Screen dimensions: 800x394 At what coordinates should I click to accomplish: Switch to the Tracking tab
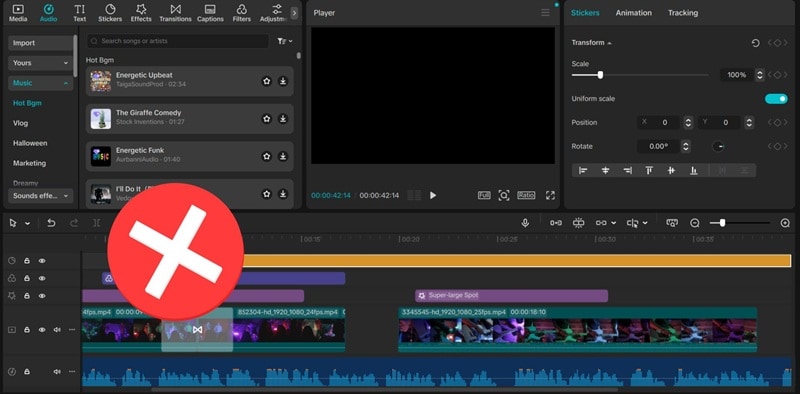(x=683, y=13)
